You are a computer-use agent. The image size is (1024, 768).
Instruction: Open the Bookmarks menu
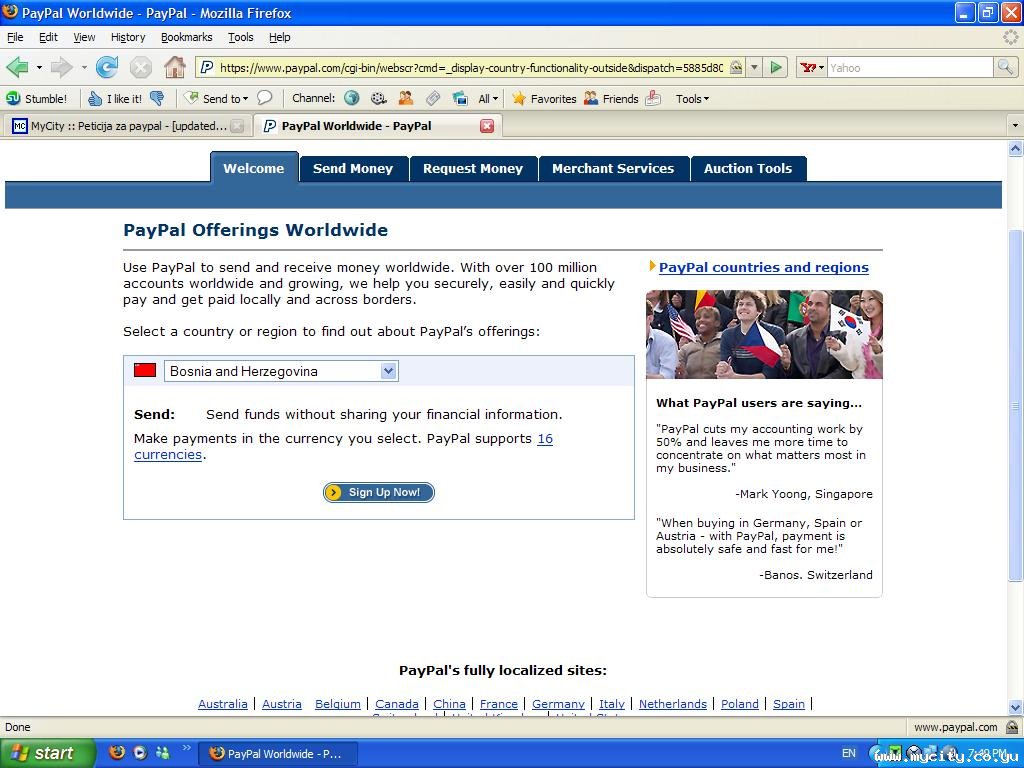(186, 37)
